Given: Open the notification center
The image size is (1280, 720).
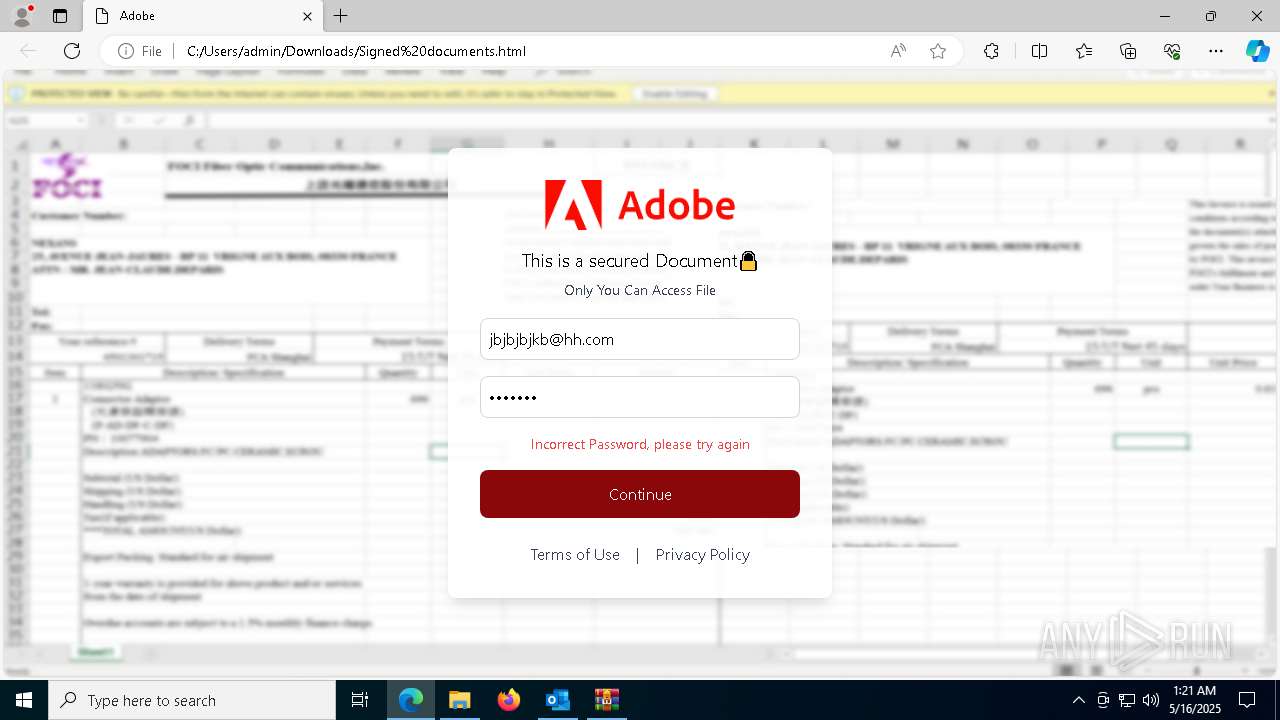Looking at the screenshot, I should click(x=1247, y=700).
